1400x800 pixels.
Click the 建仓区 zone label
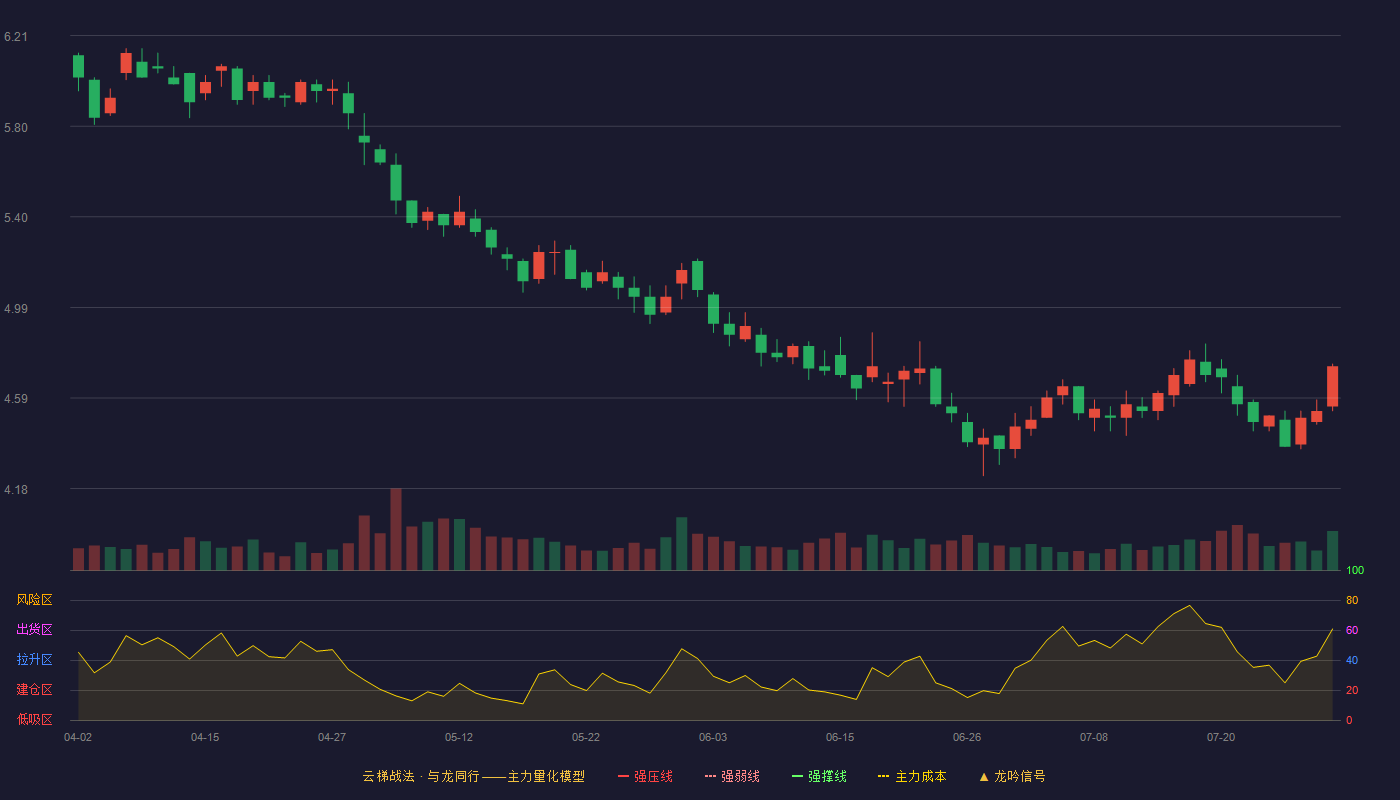34,690
